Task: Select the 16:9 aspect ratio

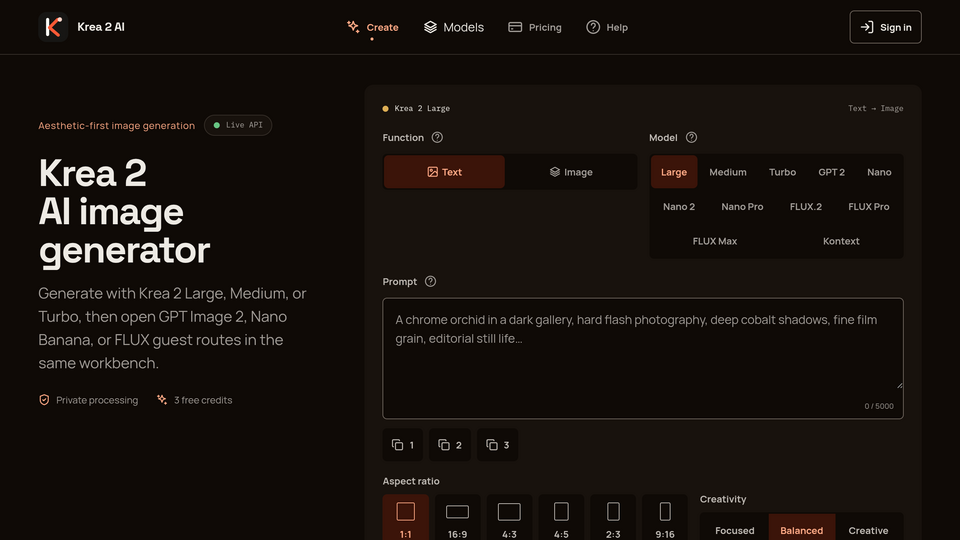Action: pos(457,519)
